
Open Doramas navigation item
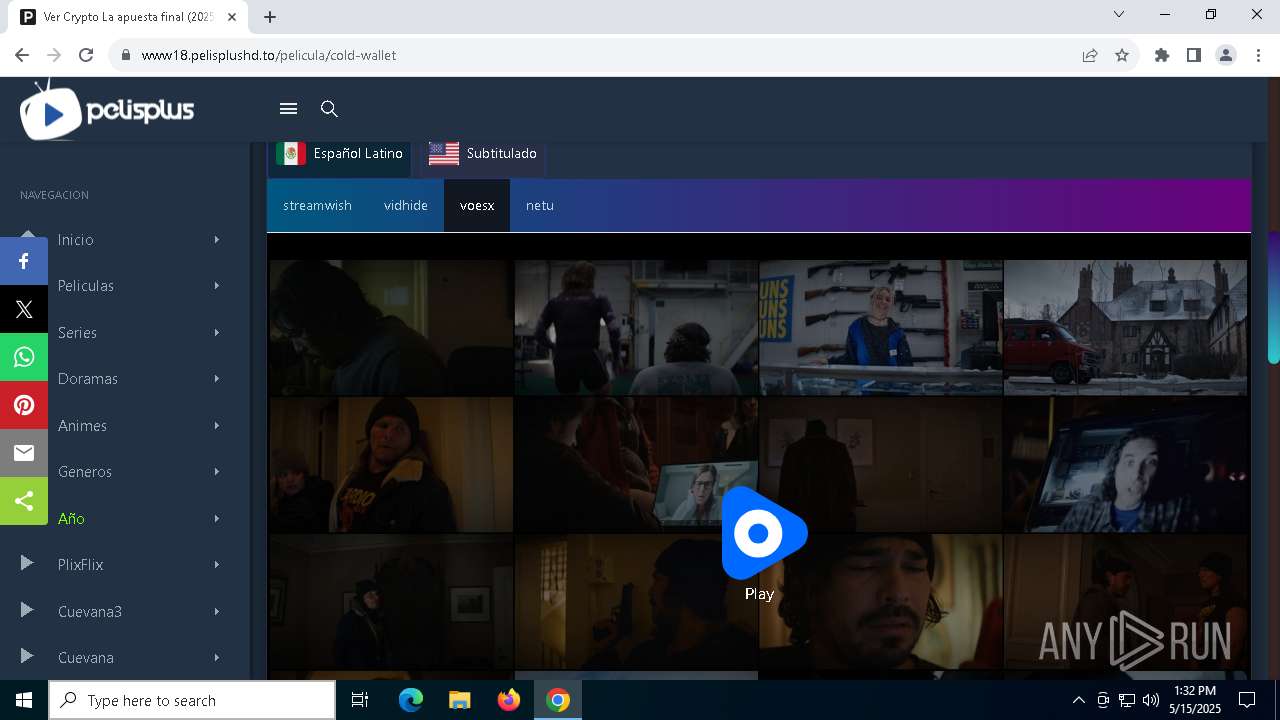[x=88, y=379]
